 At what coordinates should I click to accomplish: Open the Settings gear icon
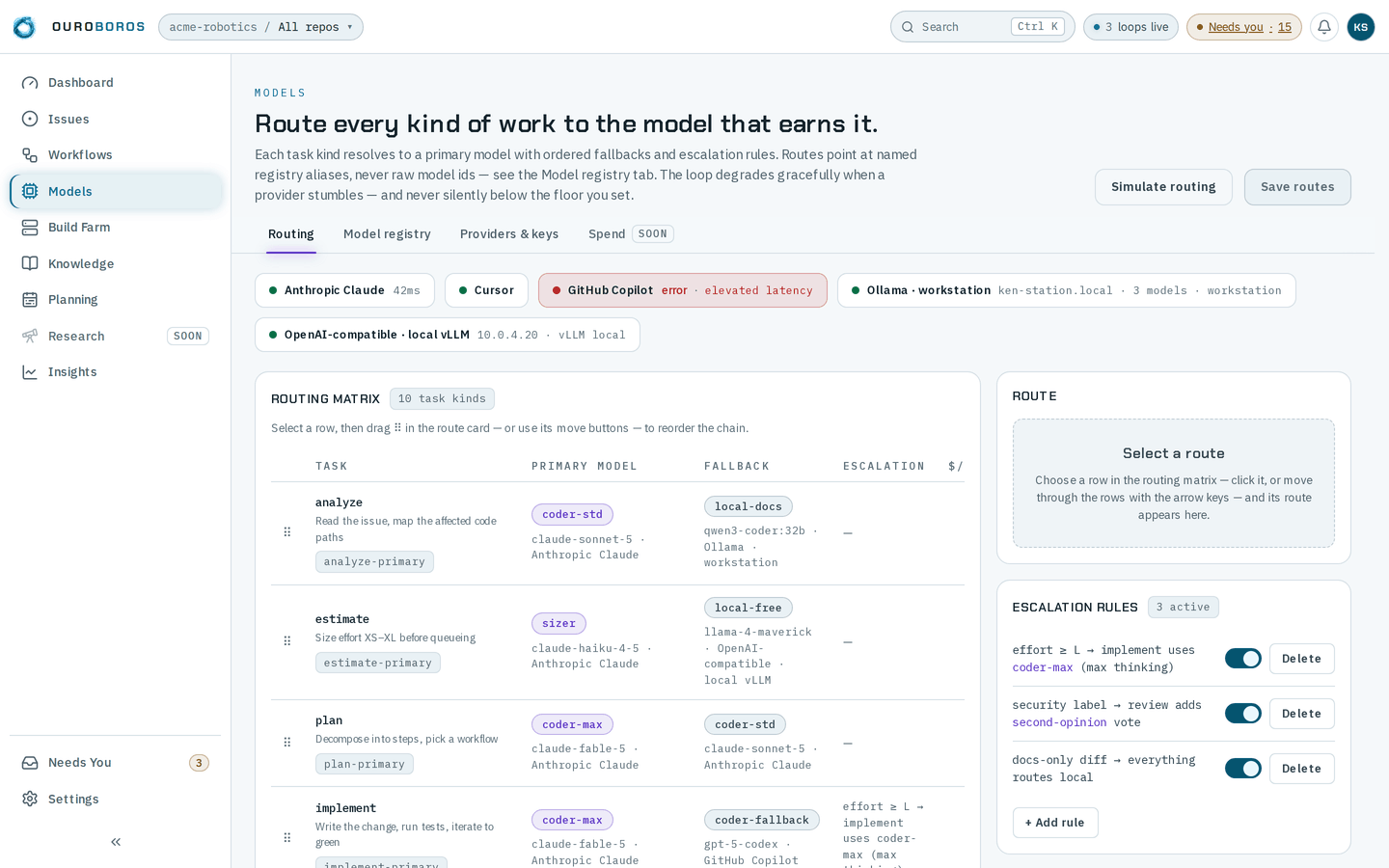pyautogui.click(x=30, y=799)
